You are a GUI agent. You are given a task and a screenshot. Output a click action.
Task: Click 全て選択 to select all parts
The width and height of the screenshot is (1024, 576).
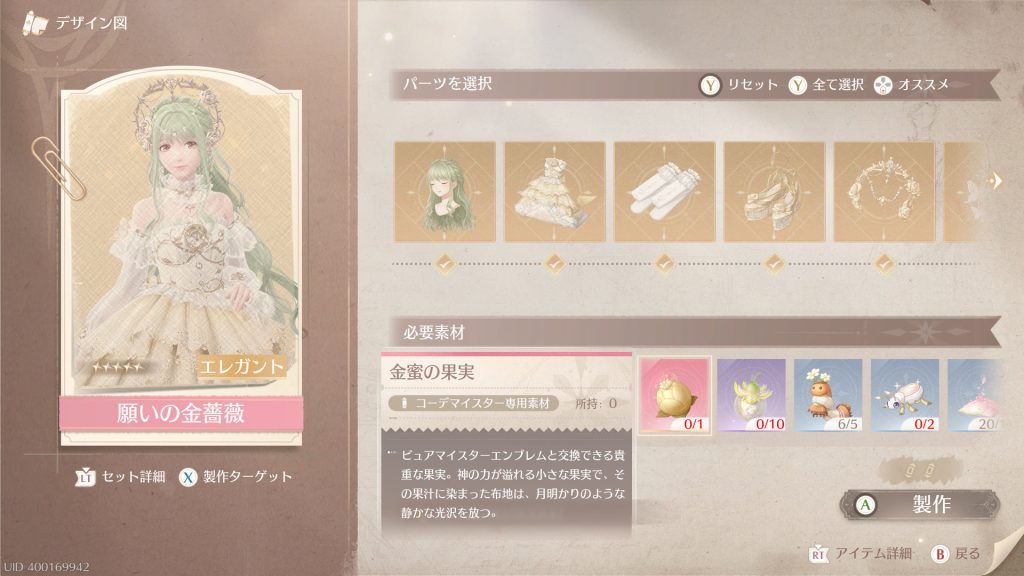click(825, 85)
